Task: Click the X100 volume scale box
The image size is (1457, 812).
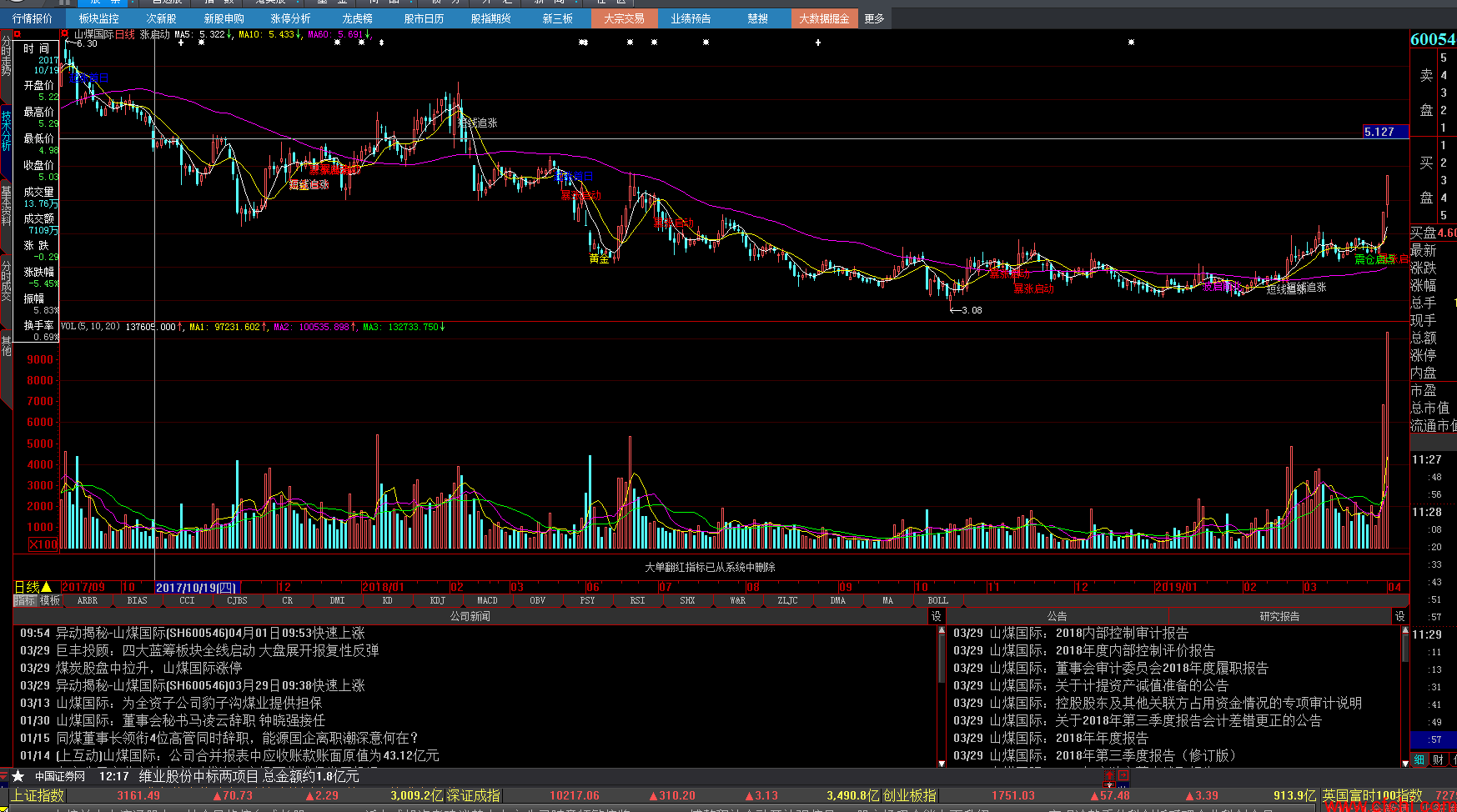Action: click(x=43, y=544)
